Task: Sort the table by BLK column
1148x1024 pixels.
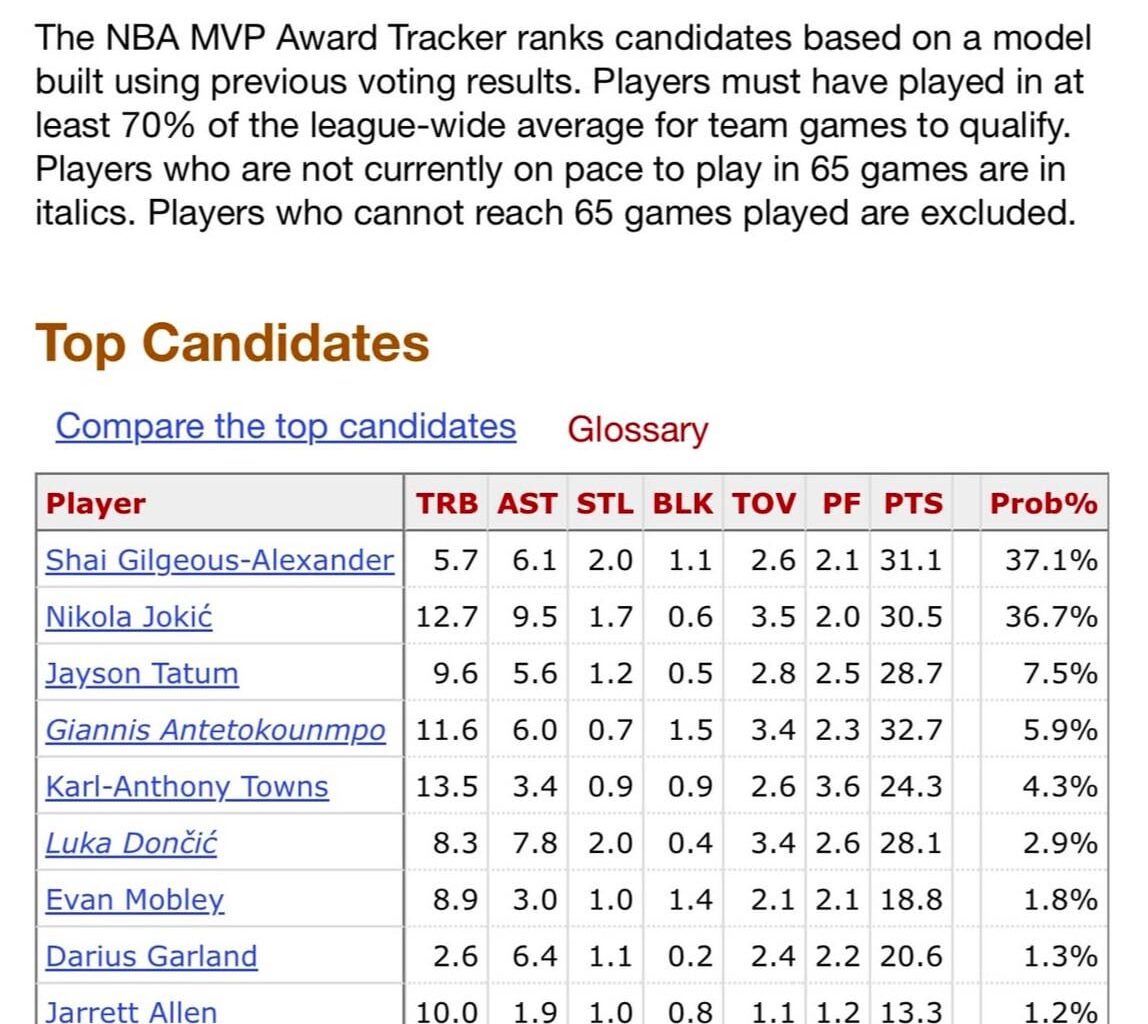Action: click(x=682, y=504)
